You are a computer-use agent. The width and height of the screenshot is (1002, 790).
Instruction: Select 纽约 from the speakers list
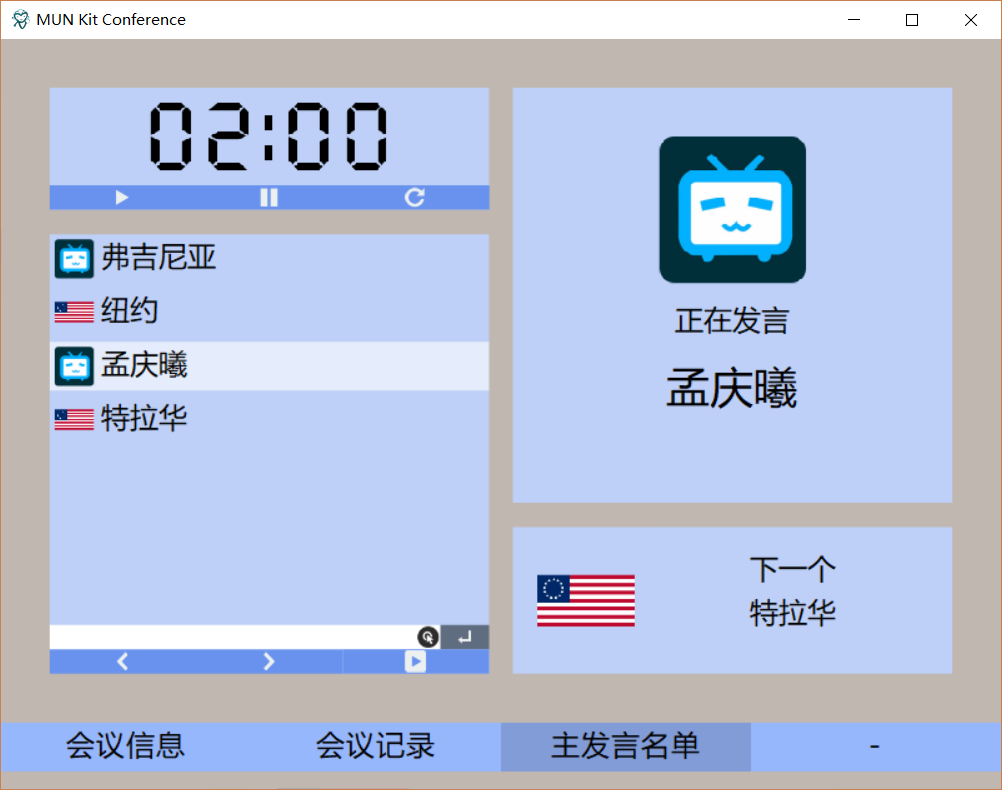click(130, 311)
